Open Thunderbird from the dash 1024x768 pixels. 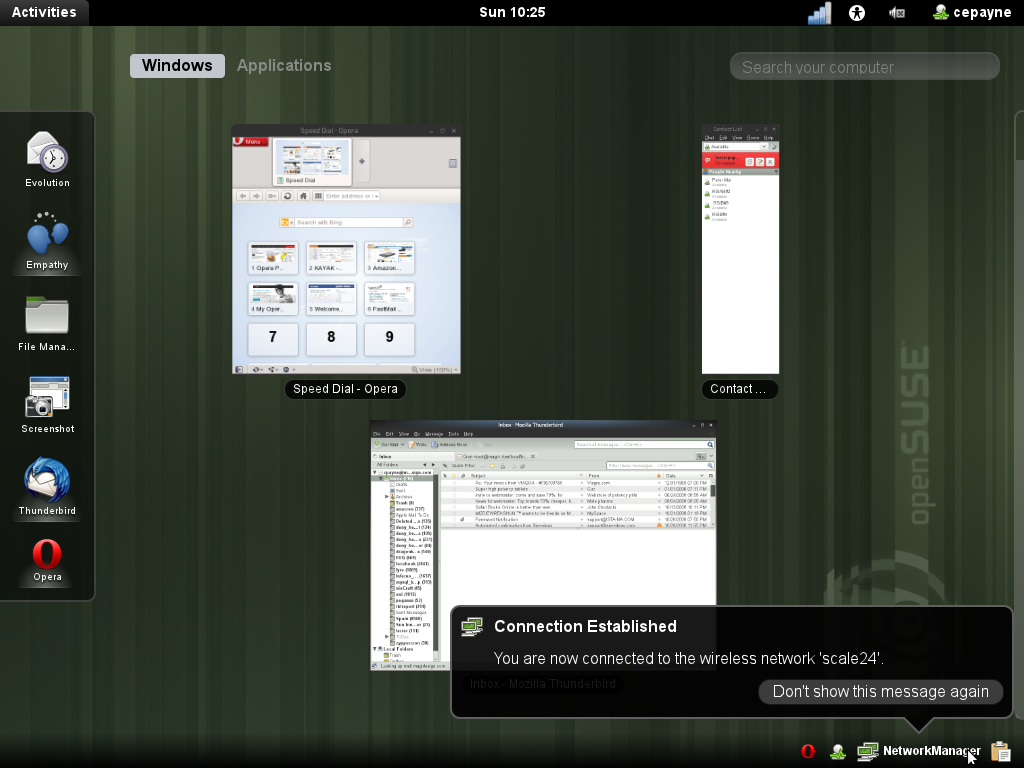(x=47, y=482)
